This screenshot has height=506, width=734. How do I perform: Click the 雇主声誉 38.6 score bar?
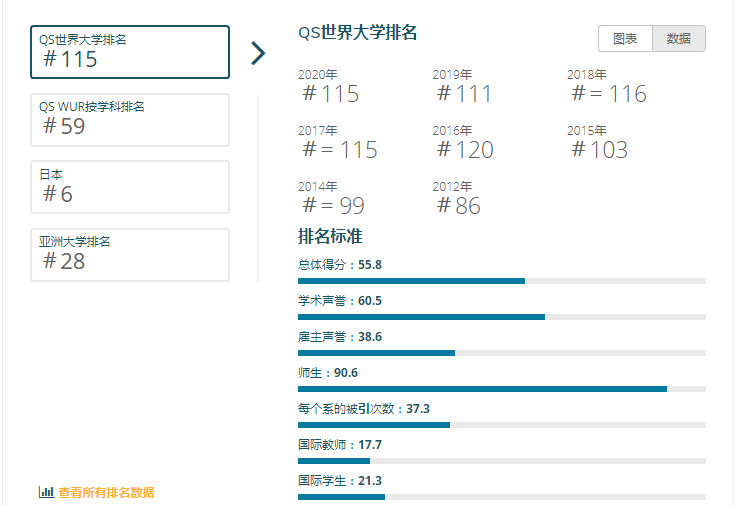click(x=501, y=353)
